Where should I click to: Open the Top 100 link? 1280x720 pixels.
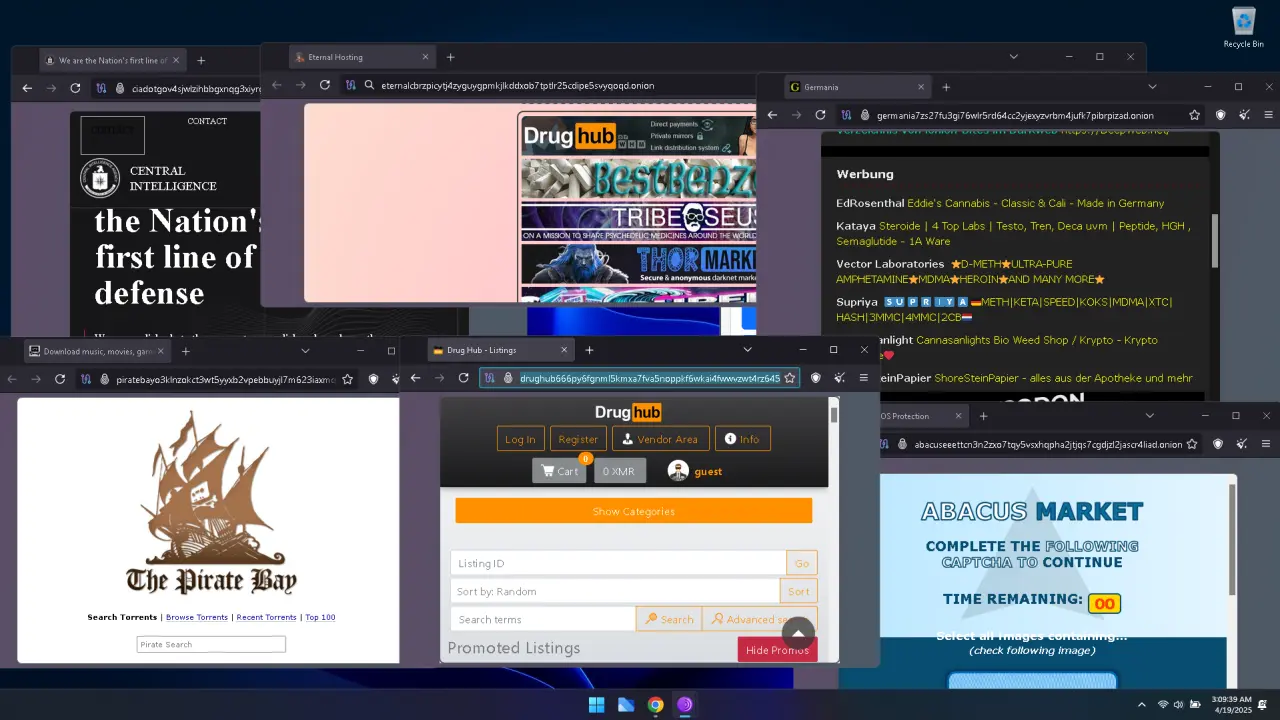320,617
